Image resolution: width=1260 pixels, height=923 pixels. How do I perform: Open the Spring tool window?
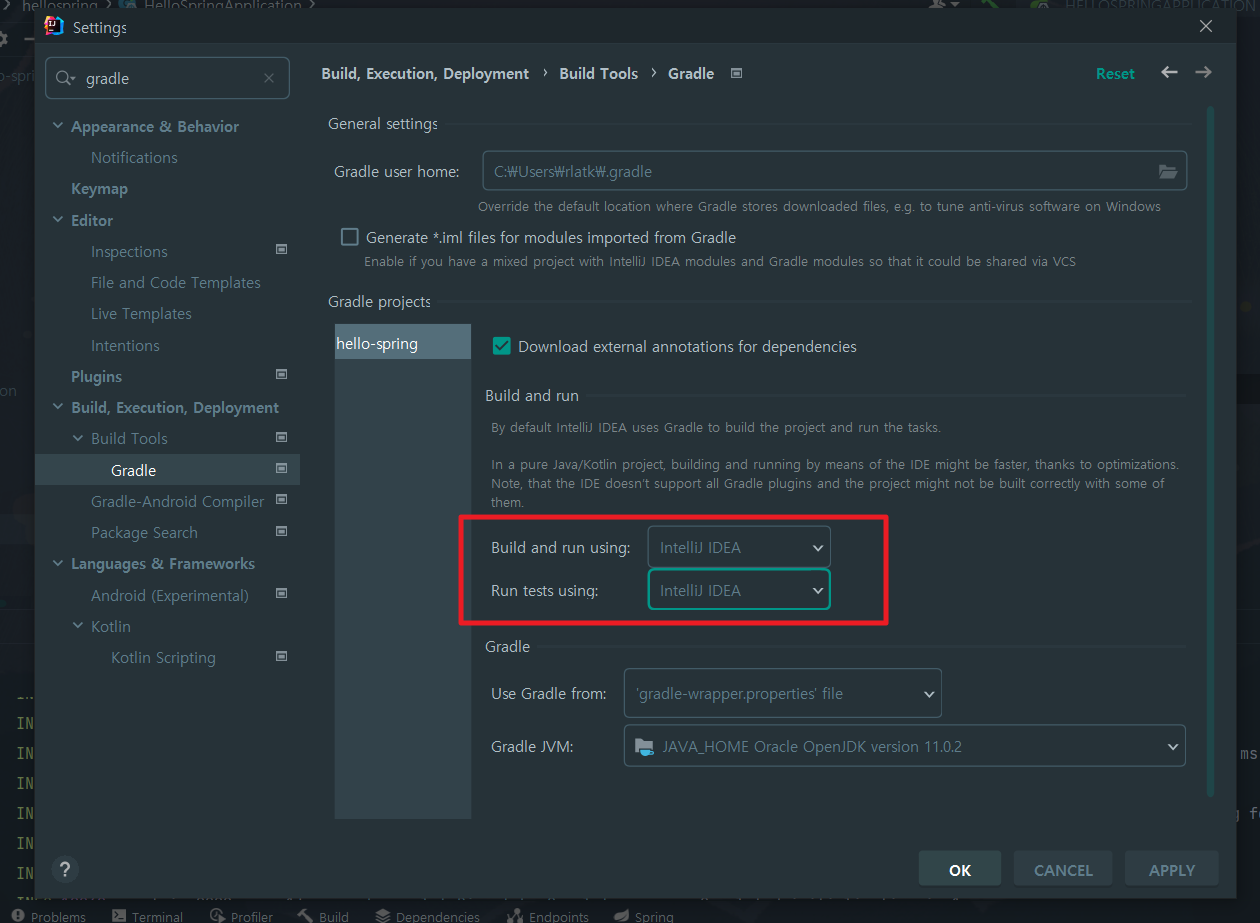[x=644, y=916]
